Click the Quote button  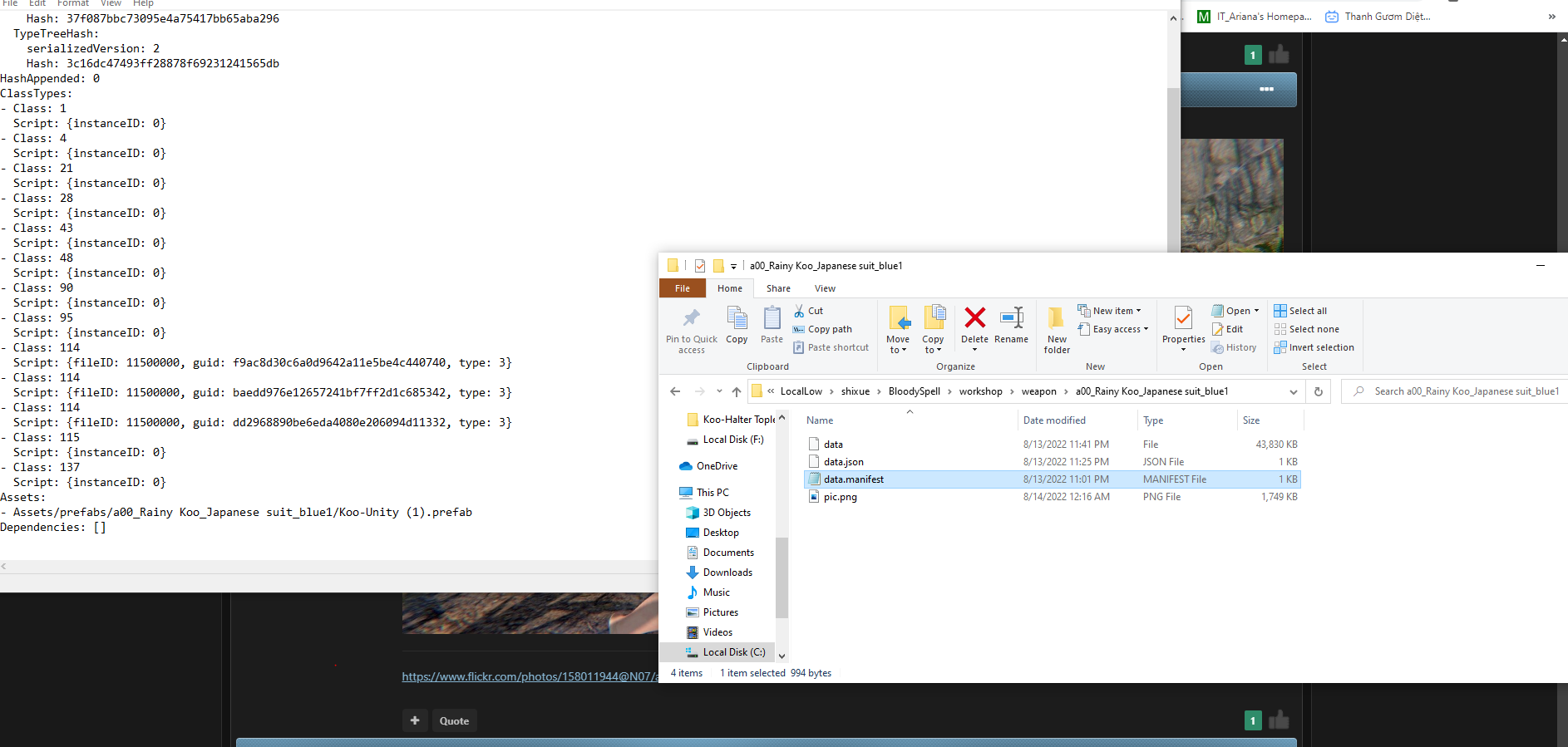[454, 720]
